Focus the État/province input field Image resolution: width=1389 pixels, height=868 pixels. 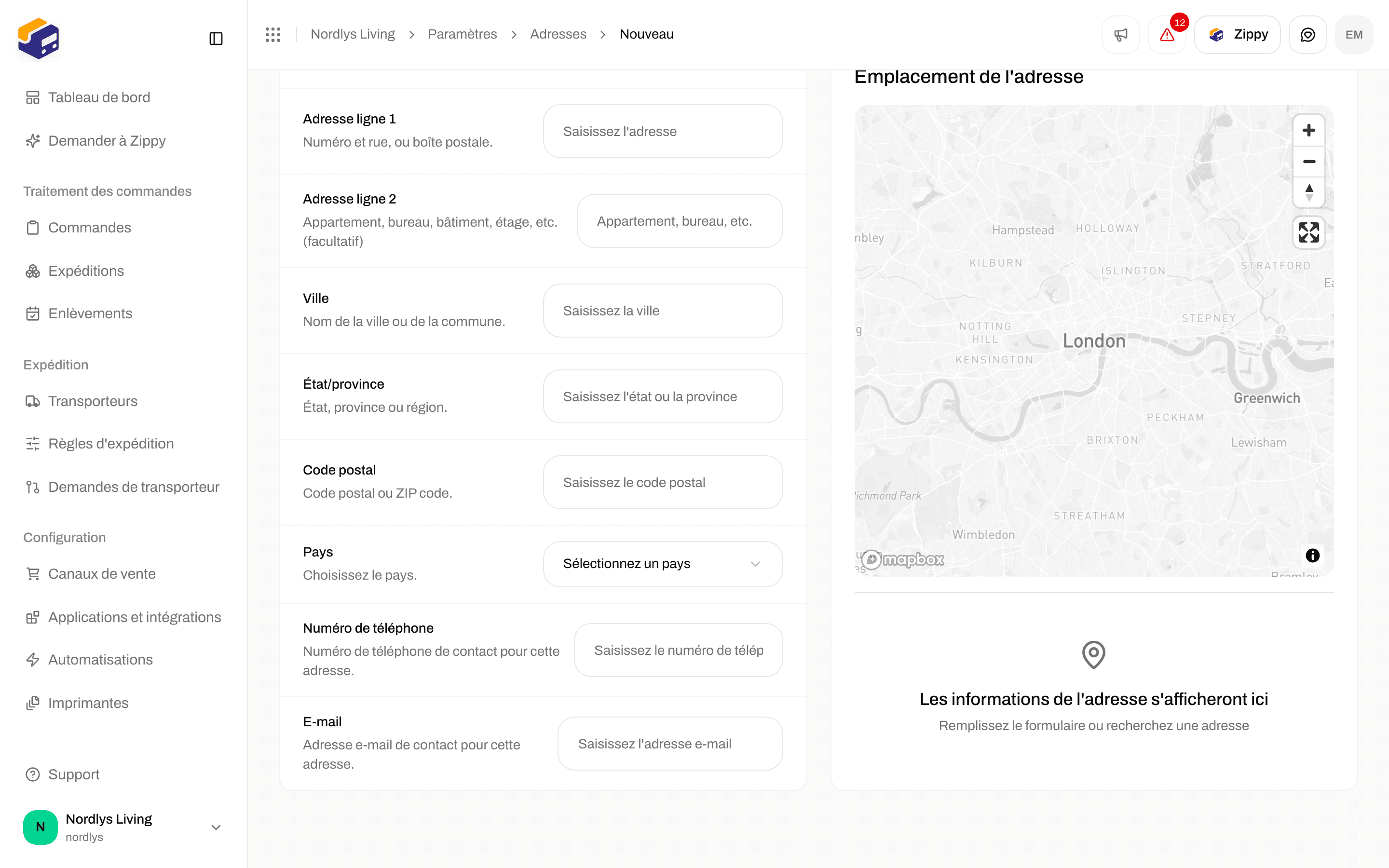pos(663,397)
